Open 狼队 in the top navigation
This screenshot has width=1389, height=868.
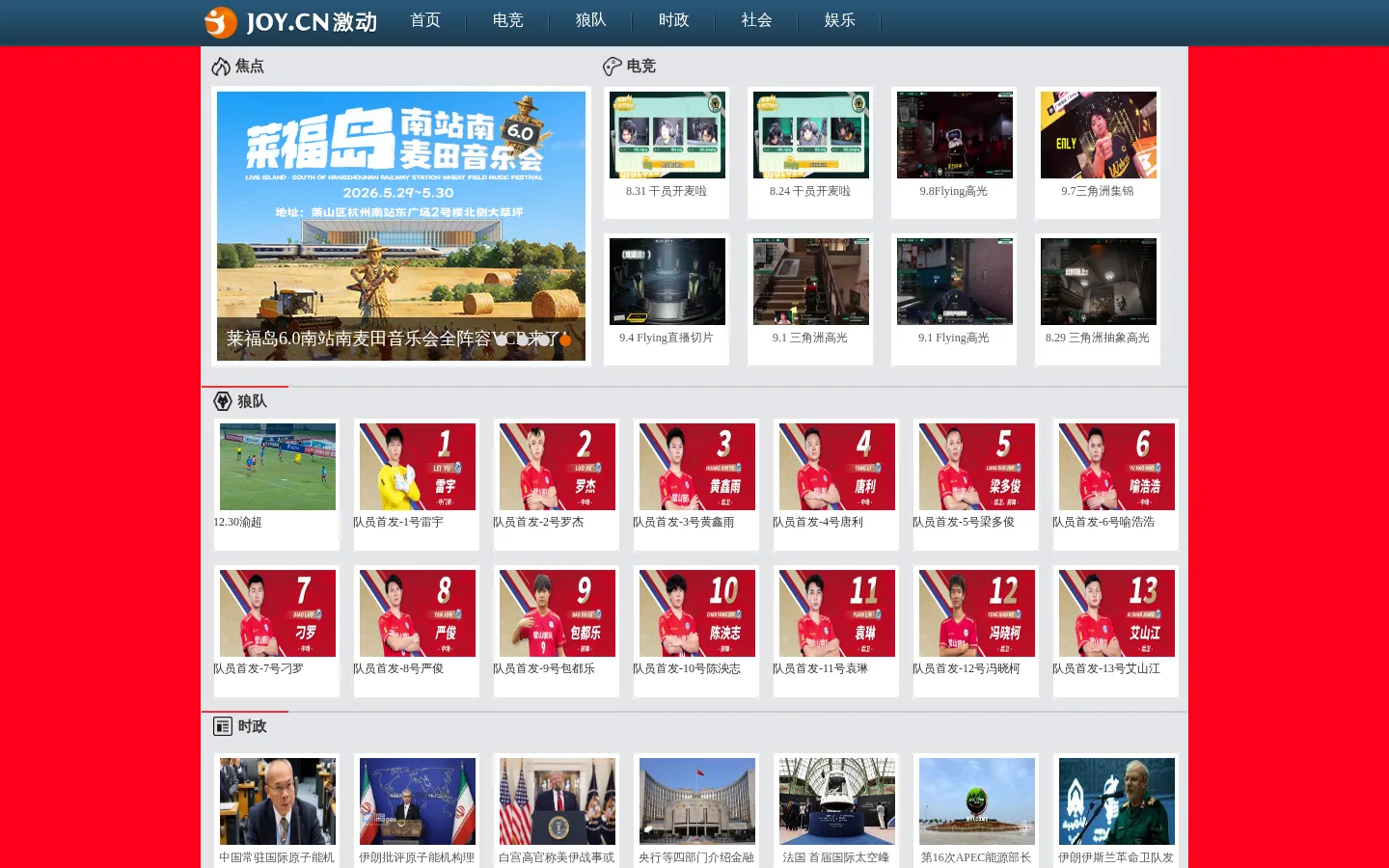(590, 20)
